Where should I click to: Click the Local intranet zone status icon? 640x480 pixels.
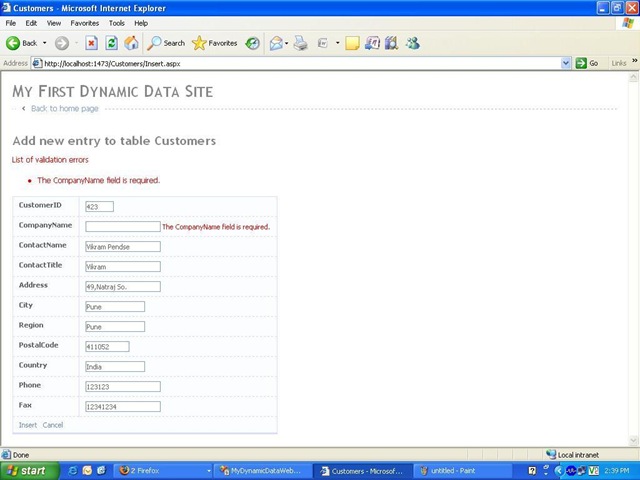coord(551,454)
